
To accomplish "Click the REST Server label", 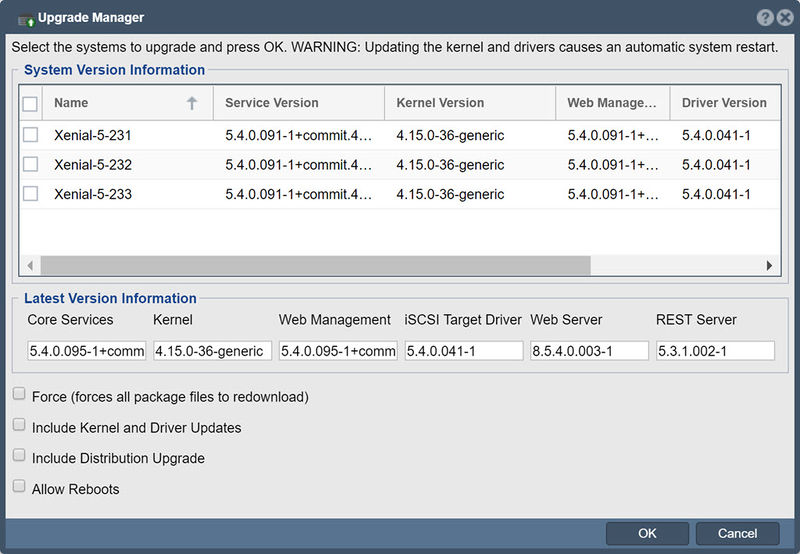I will tap(696, 320).
